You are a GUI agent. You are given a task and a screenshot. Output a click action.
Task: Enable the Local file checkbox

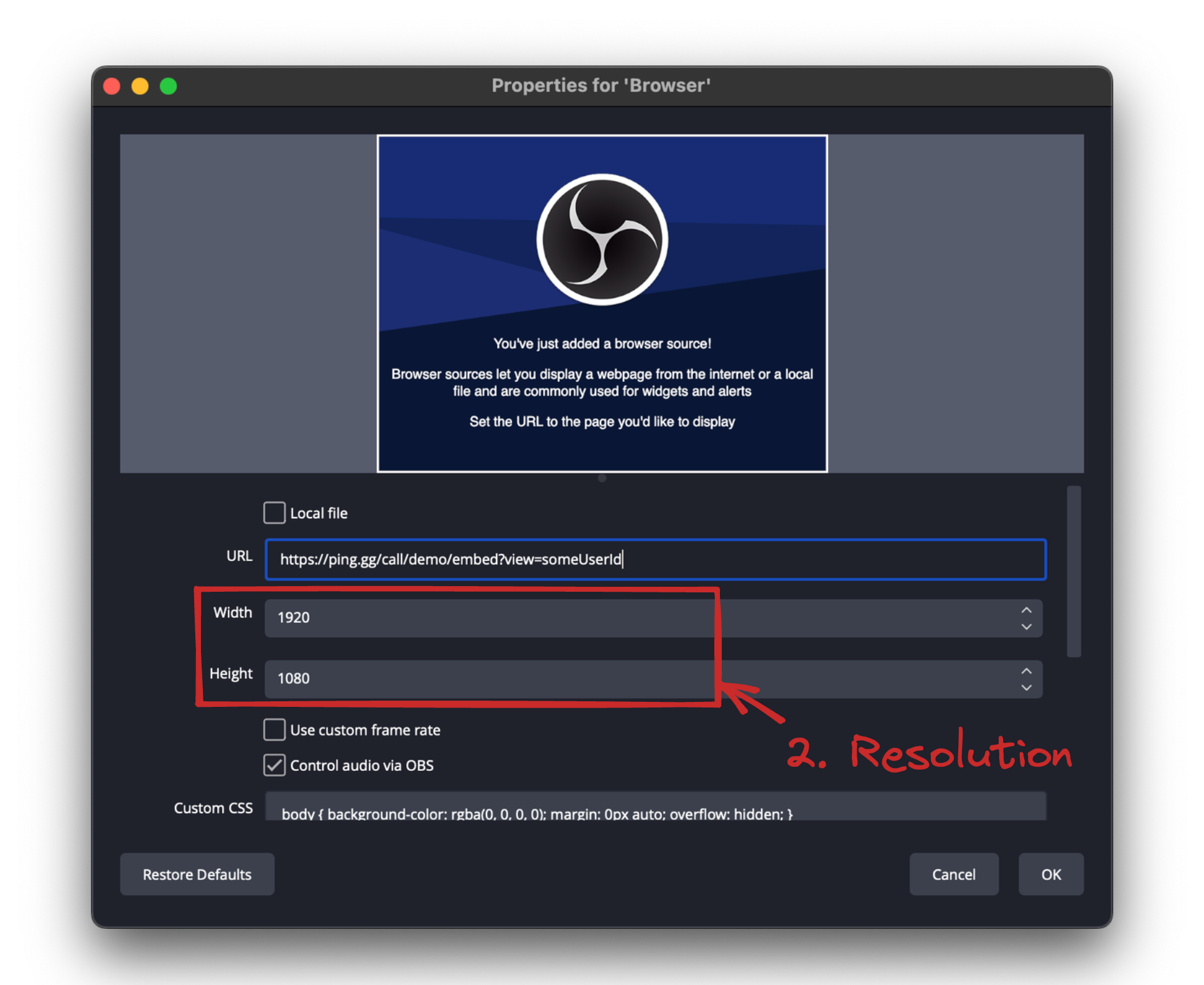click(274, 512)
